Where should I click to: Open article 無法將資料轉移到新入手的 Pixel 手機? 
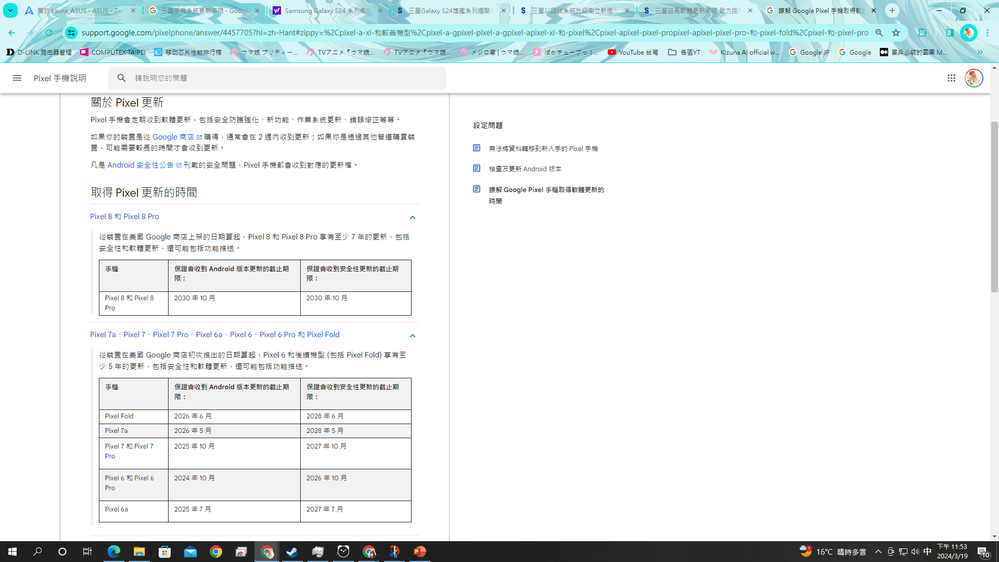(543, 148)
